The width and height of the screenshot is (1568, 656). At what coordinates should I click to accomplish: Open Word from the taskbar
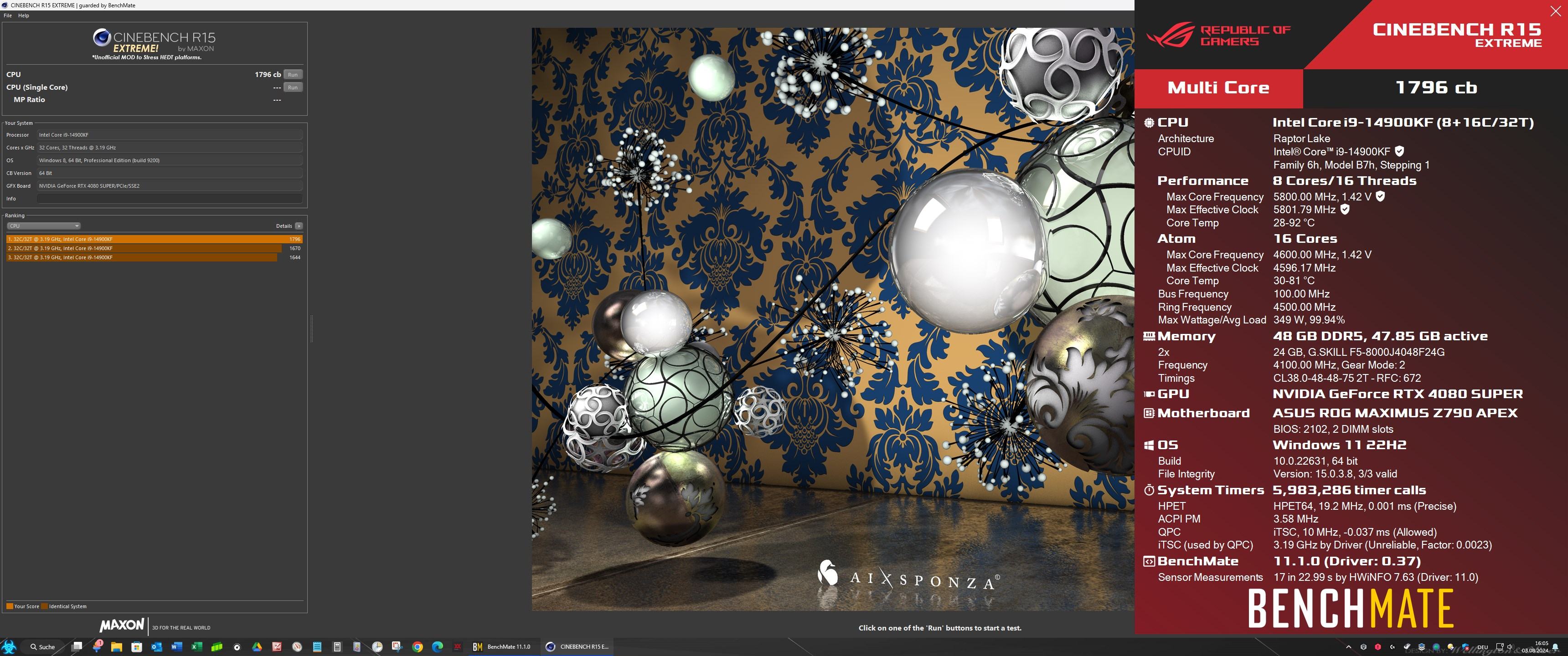coord(176,647)
